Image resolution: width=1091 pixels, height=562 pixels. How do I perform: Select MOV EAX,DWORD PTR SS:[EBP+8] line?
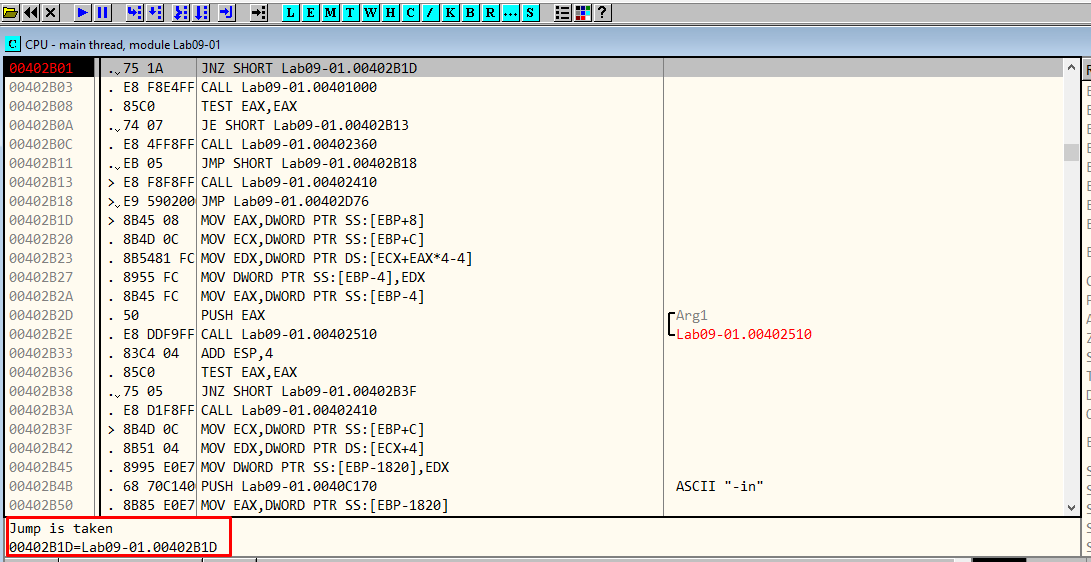(x=312, y=220)
